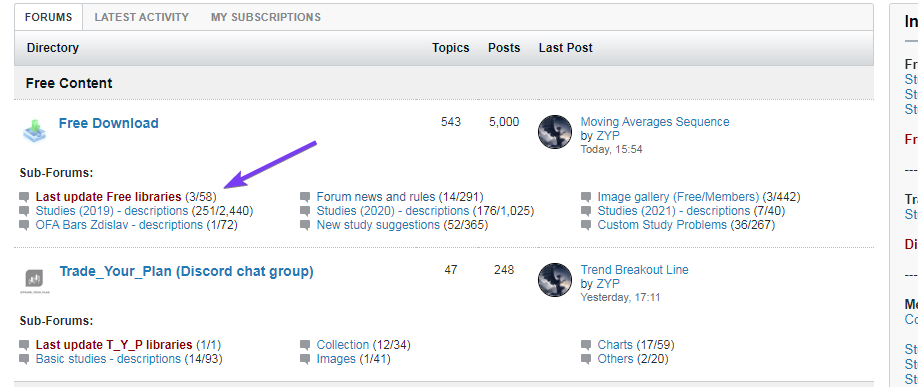Click speech bubble icon beside Studies (2019) - descriptions
The image size is (918, 387).
click(24, 211)
